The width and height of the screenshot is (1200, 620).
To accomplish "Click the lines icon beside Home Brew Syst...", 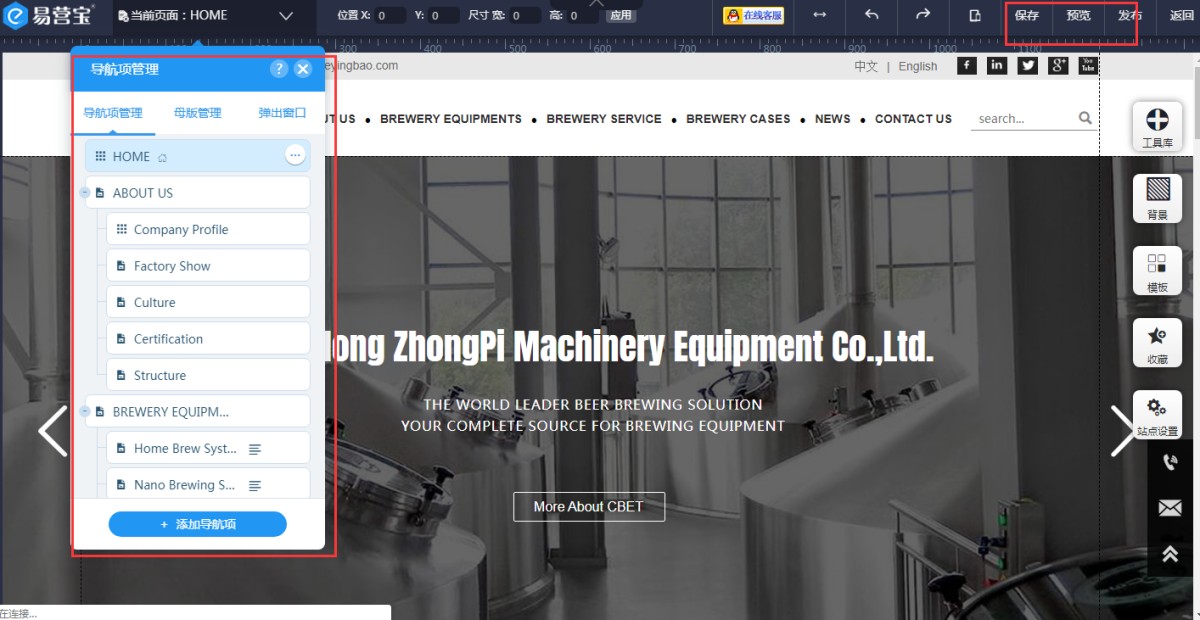I will click(255, 449).
